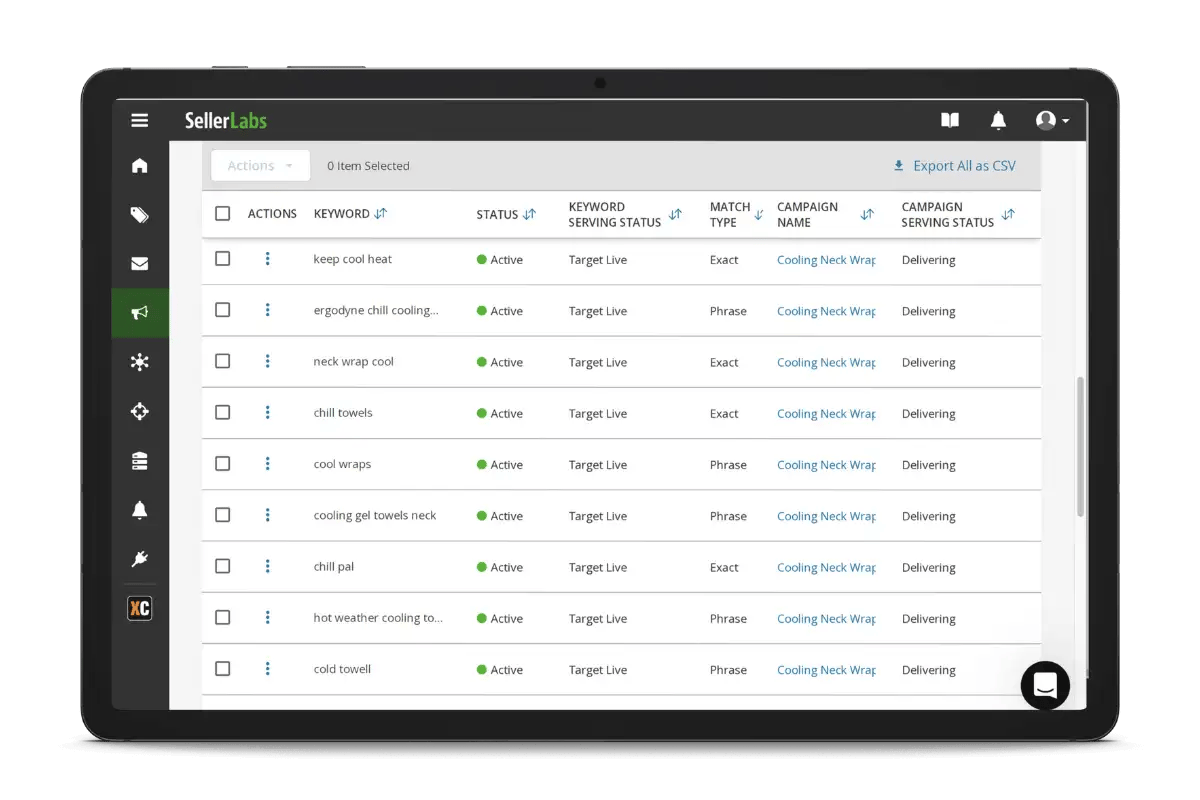The width and height of the screenshot is (1200, 800).
Task: Click the keyword text neck wrap cool
Action: (x=353, y=362)
